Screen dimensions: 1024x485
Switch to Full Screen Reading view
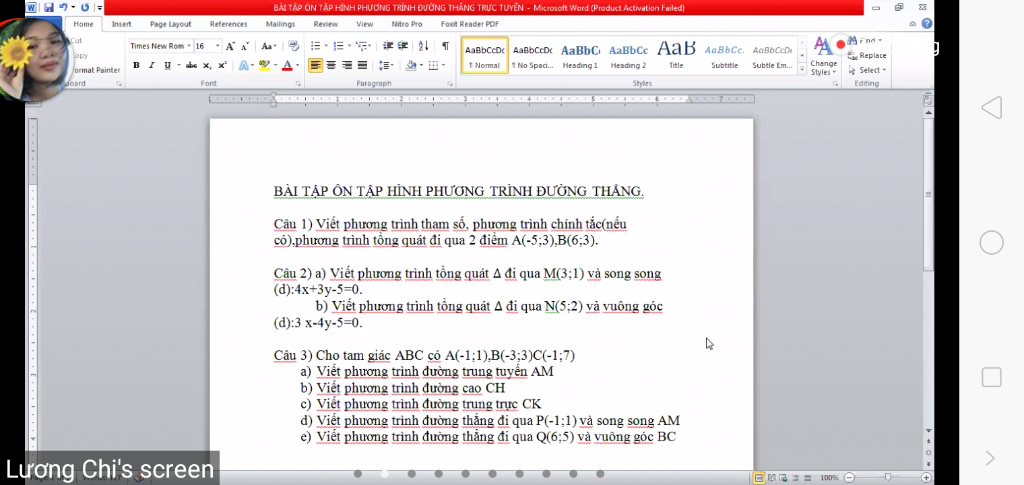(772, 478)
